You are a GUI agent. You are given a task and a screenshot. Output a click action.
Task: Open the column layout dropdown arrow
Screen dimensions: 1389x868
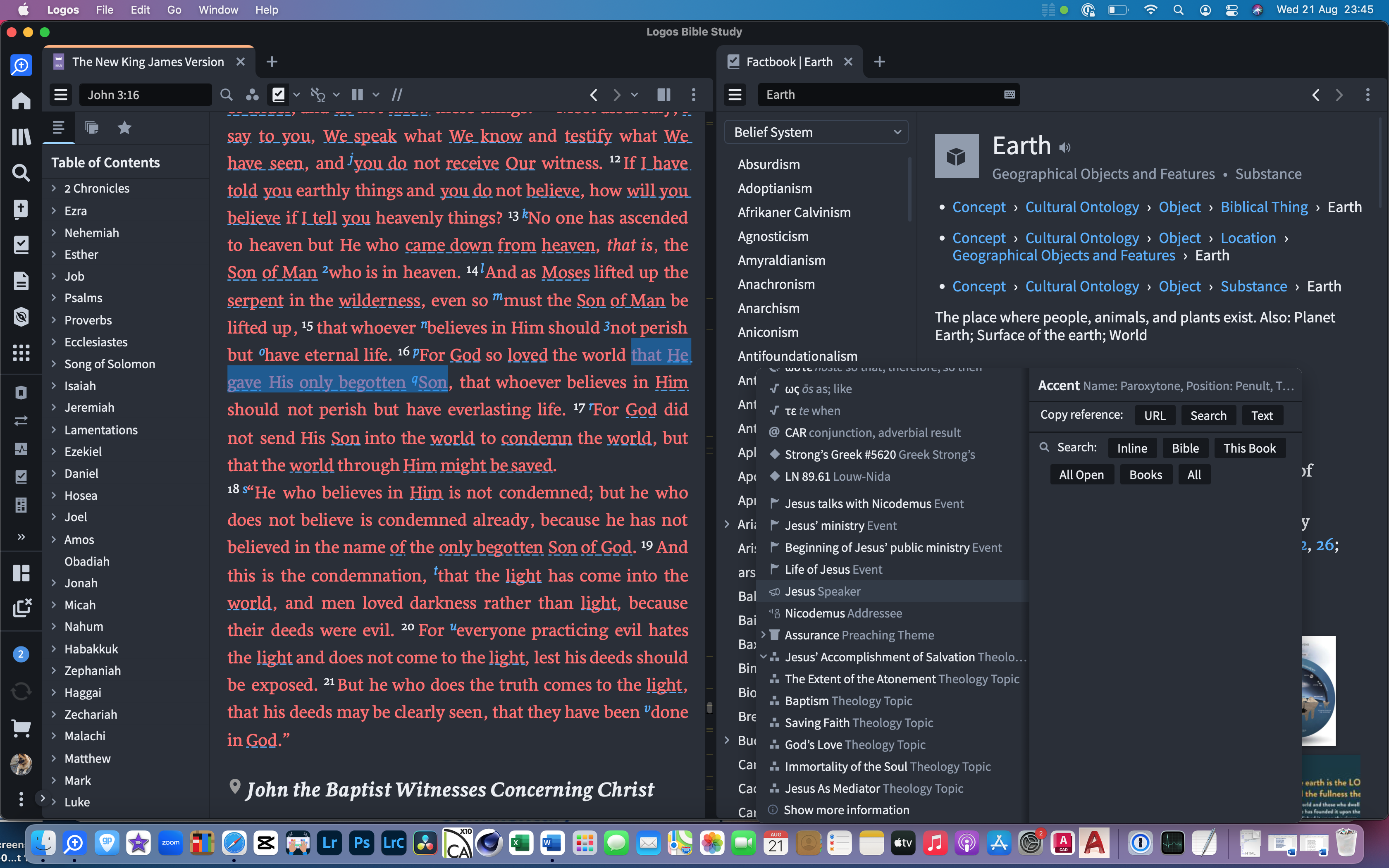click(376, 95)
